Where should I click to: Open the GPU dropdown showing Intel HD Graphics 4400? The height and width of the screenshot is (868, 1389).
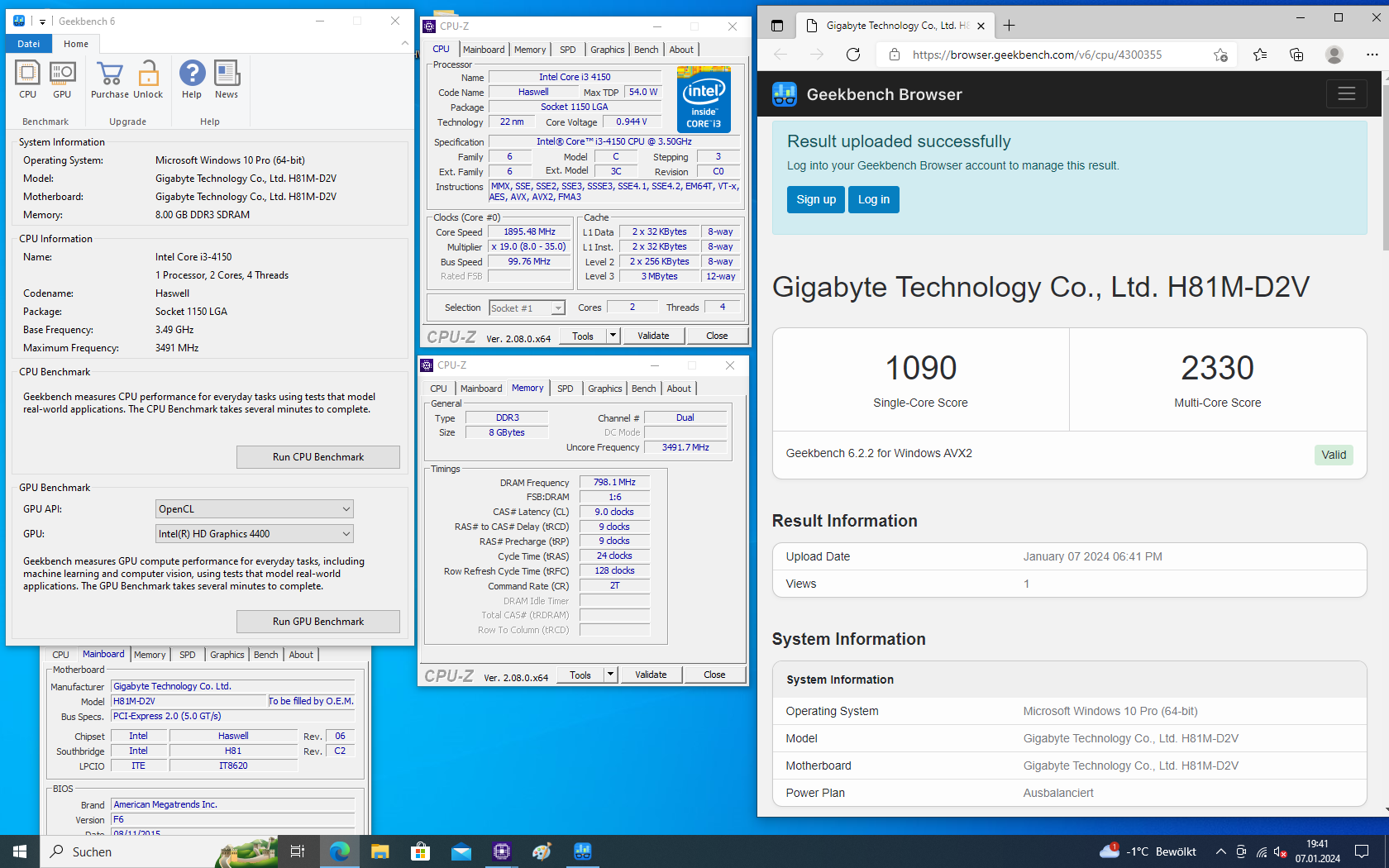click(x=255, y=534)
